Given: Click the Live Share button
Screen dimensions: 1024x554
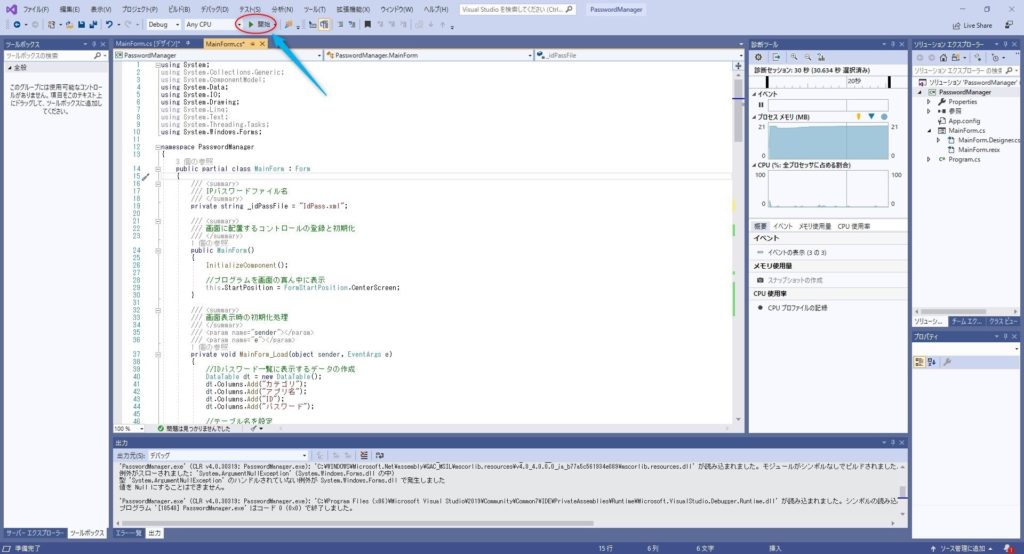Looking at the screenshot, I should tap(971, 25).
